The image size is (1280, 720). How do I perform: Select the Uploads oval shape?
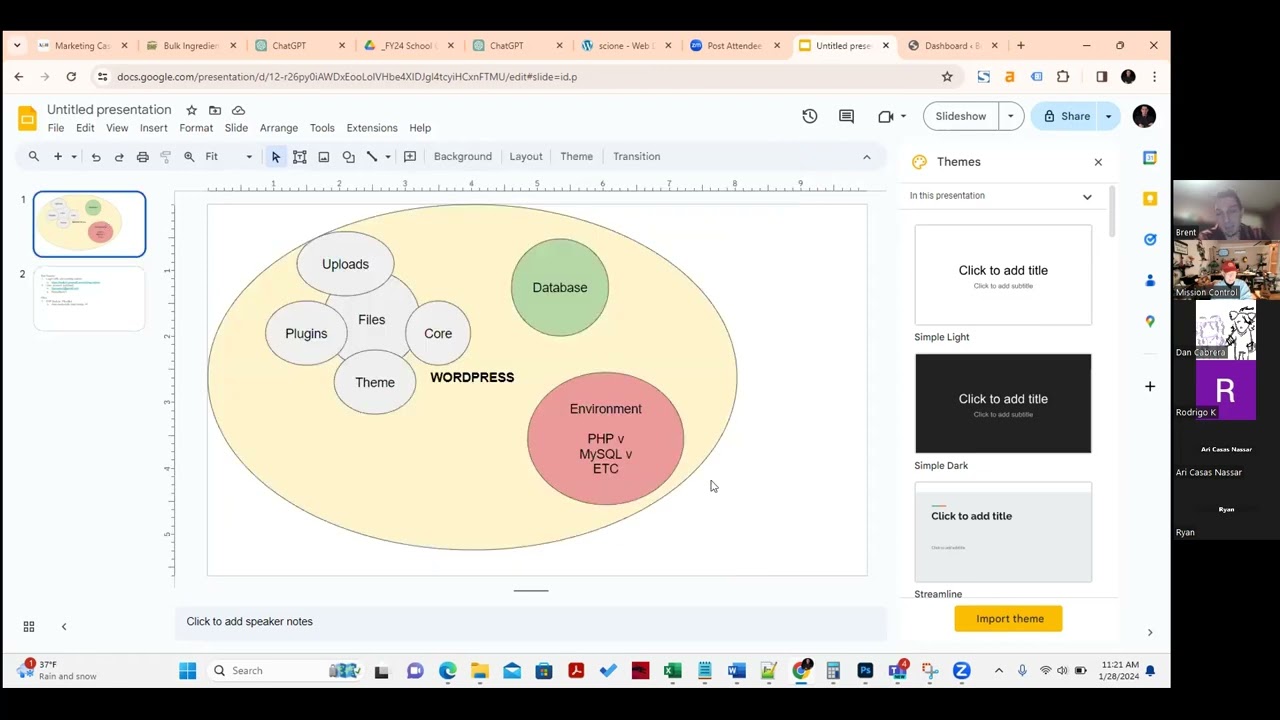coord(345,264)
